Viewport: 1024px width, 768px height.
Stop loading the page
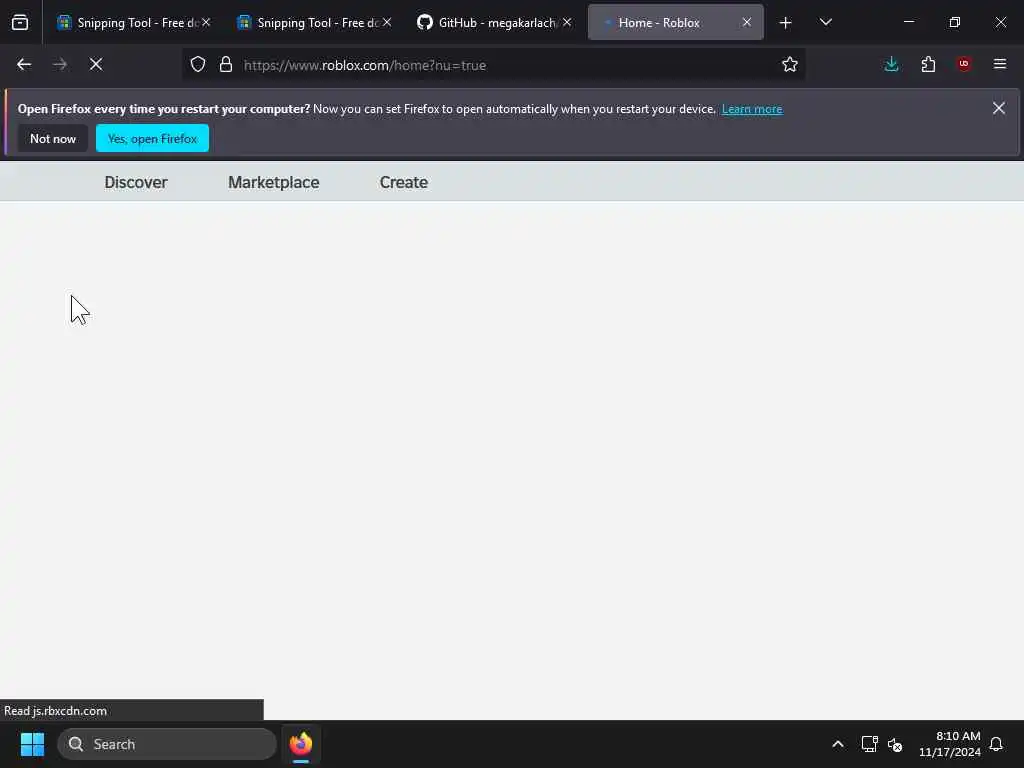[96, 65]
